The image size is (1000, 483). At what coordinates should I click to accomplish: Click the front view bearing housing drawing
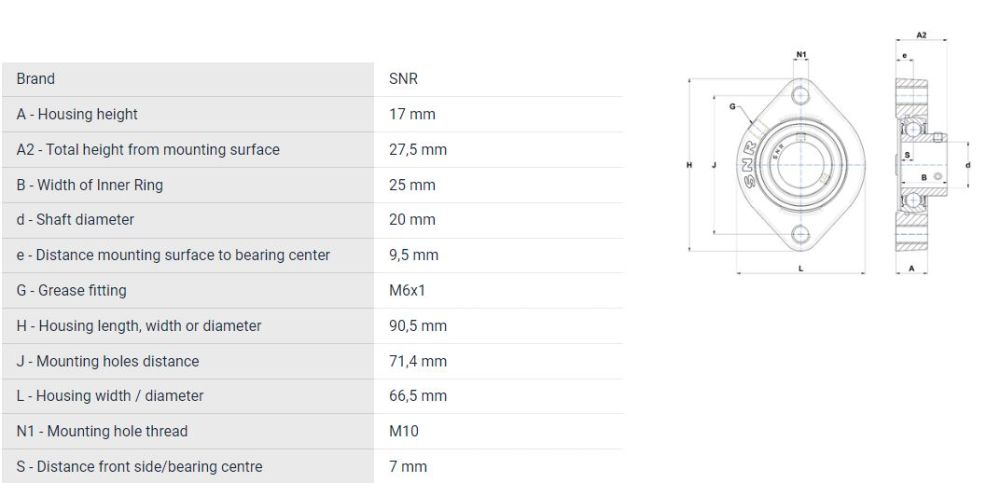tap(800, 165)
